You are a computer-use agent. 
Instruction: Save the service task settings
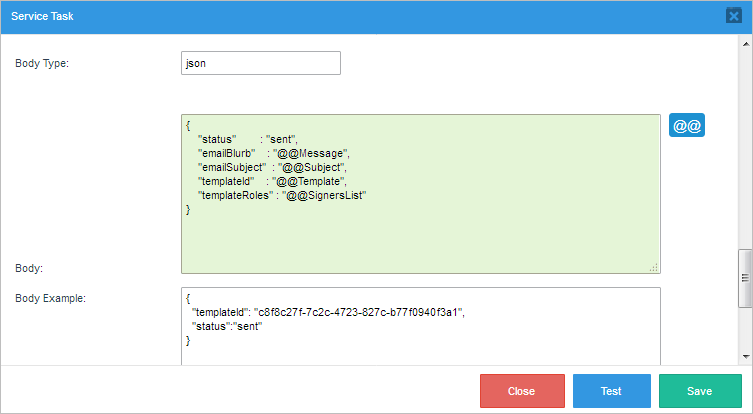tap(699, 391)
